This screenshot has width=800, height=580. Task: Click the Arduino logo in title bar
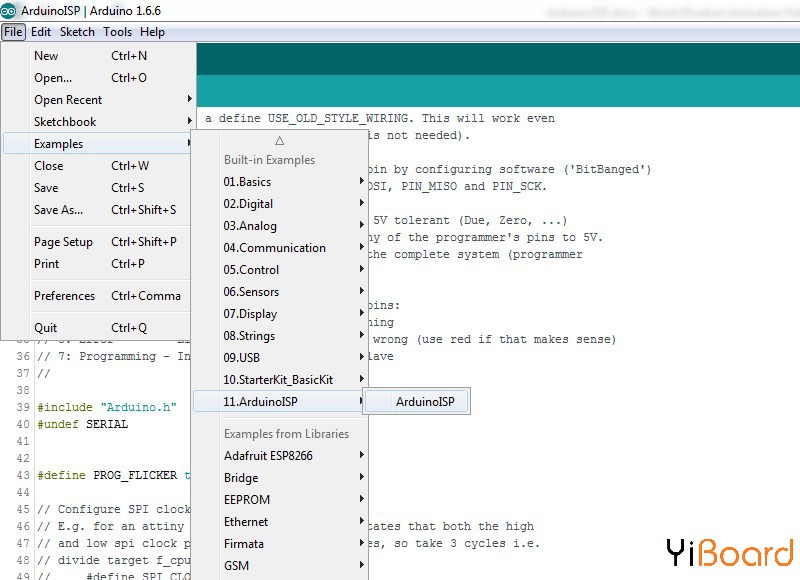pos(8,10)
